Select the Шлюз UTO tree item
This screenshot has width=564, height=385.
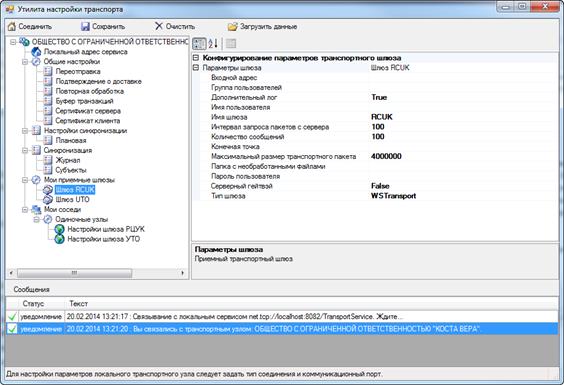click(72, 199)
